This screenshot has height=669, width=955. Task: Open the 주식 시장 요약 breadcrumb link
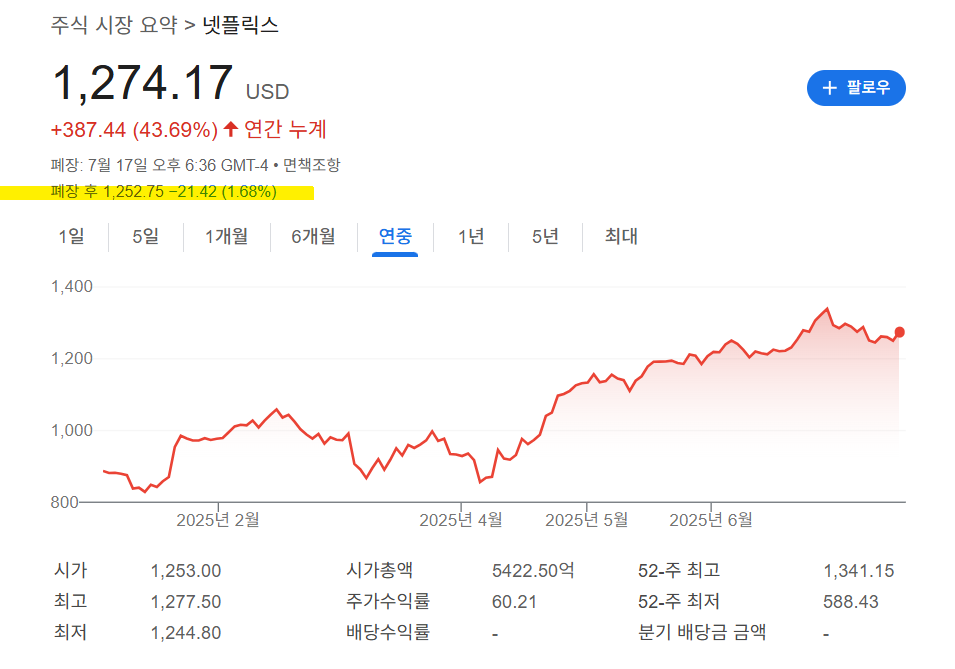(x=114, y=25)
